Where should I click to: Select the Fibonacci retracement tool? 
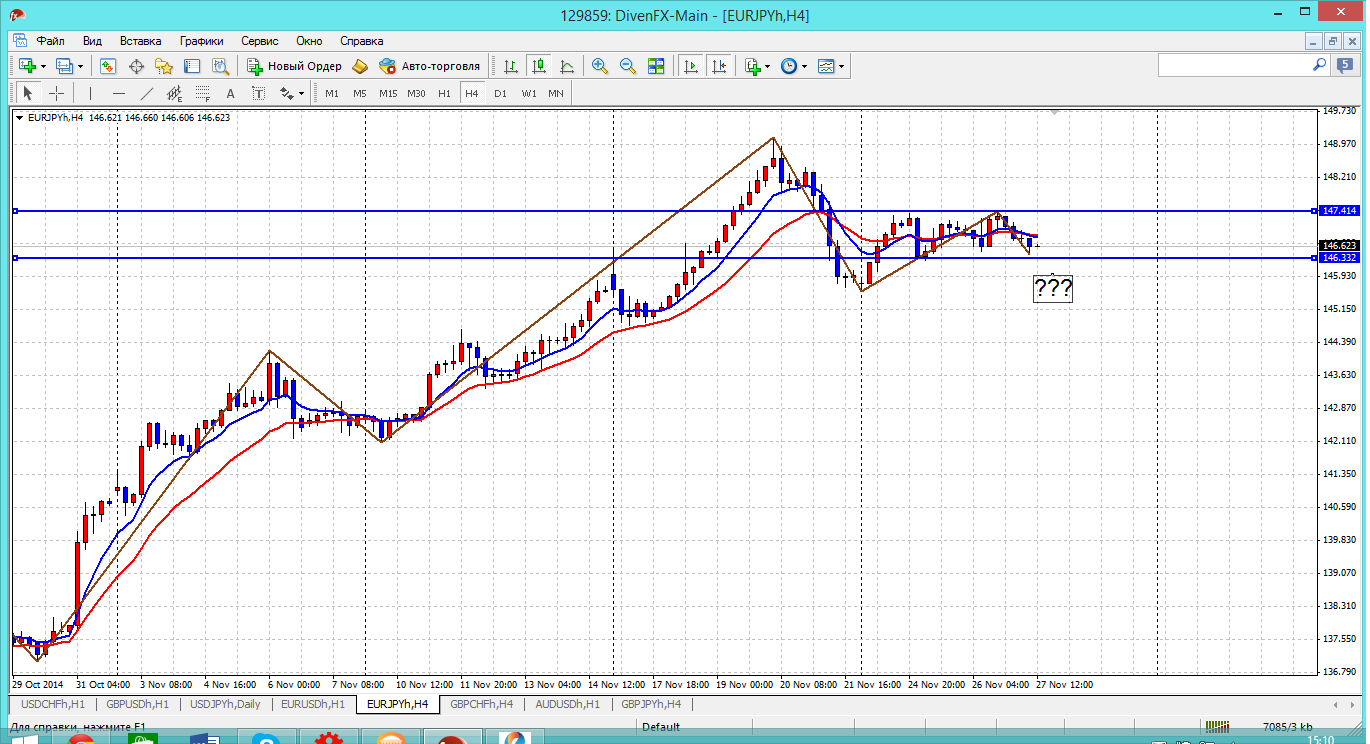[x=203, y=93]
